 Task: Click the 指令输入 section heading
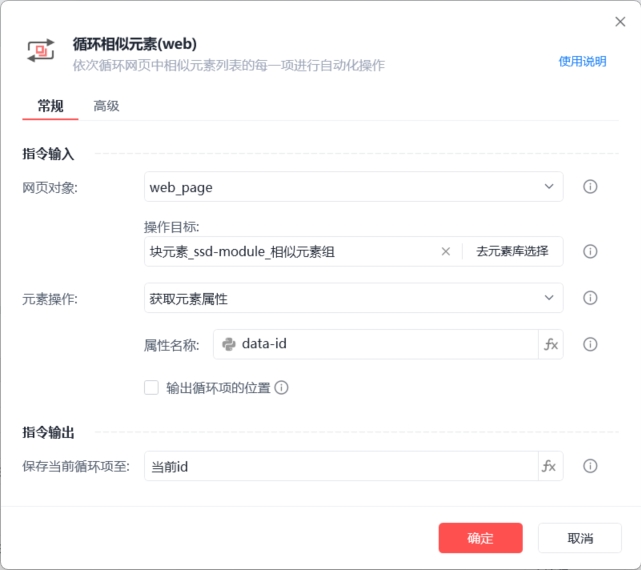pyautogui.click(x=48, y=154)
